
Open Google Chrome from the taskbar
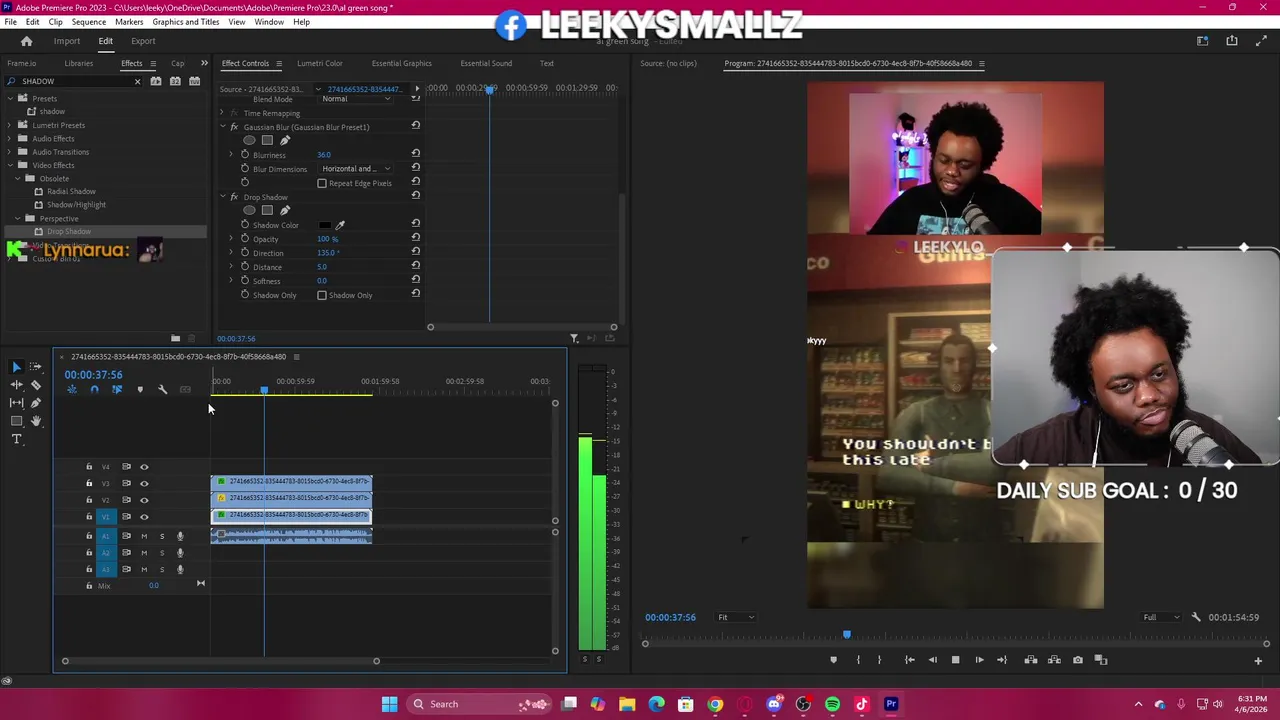[715, 704]
